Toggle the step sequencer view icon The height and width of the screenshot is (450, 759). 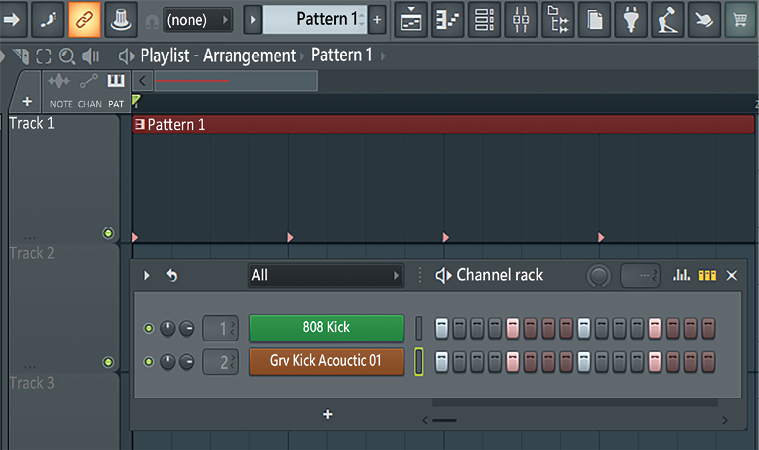tap(707, 276)
